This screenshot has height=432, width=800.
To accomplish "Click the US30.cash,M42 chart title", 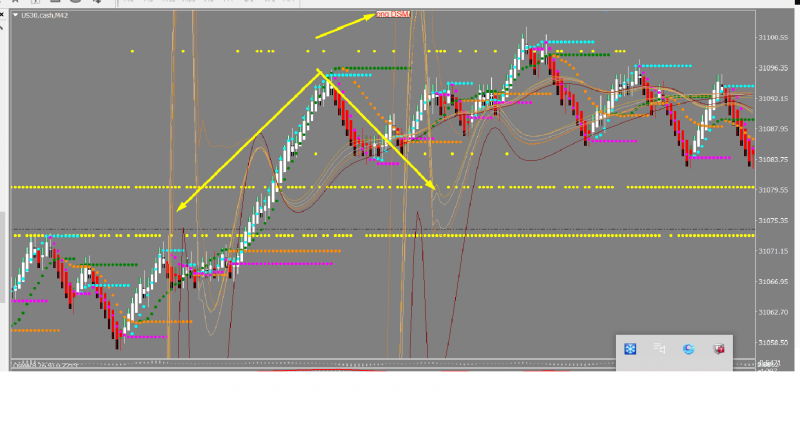I will coord(44,15).
